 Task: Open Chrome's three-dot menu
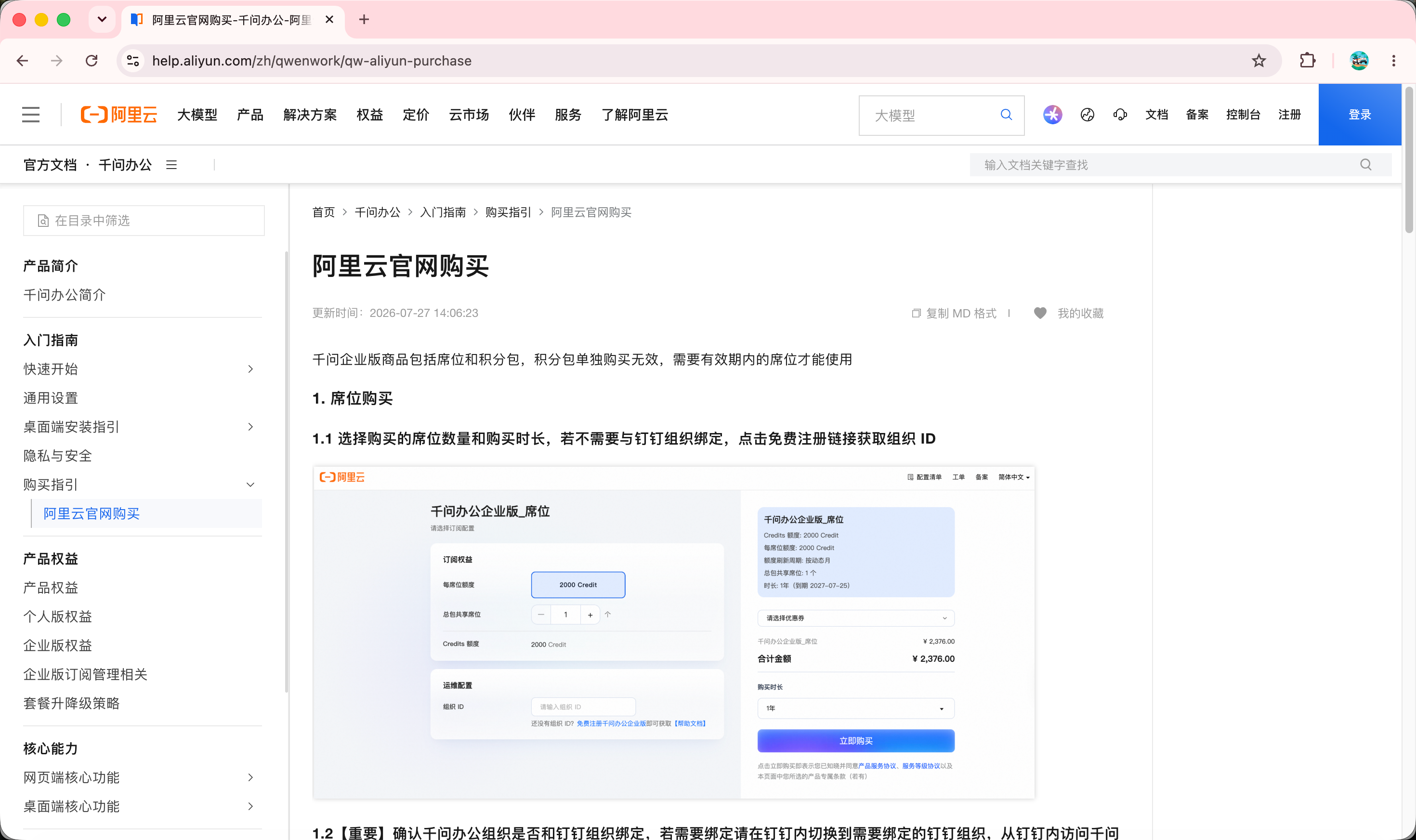click(x=1393, y=61)
